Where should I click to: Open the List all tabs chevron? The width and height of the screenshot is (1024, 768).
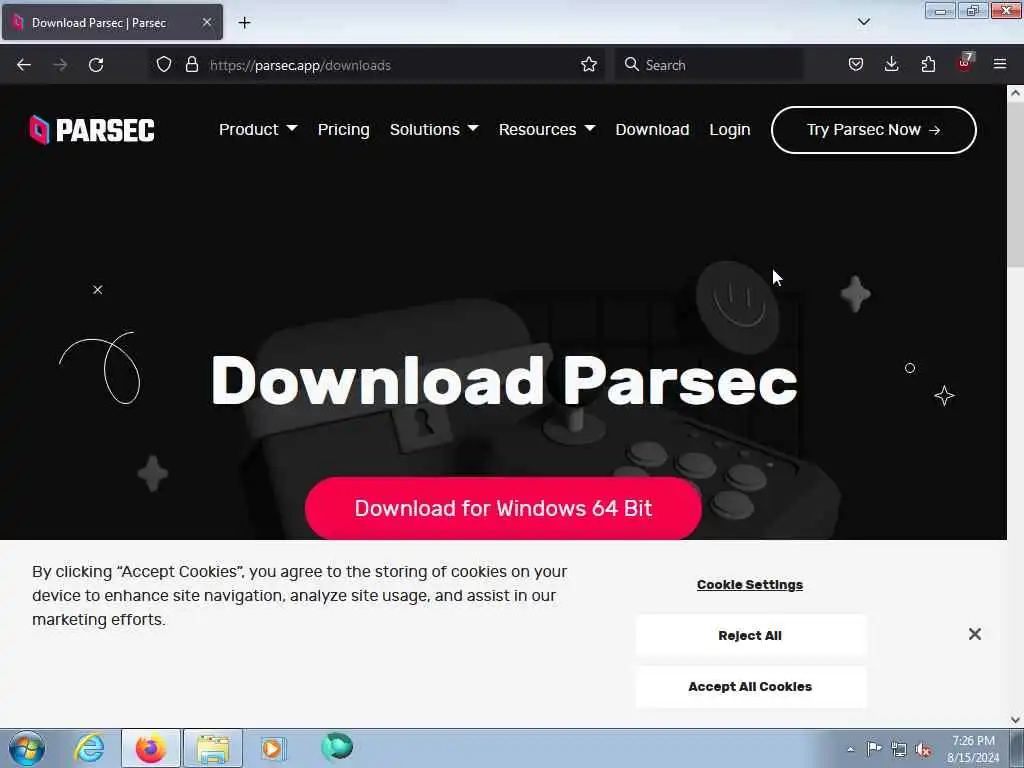pyautogui.click(x=863, y=22)
